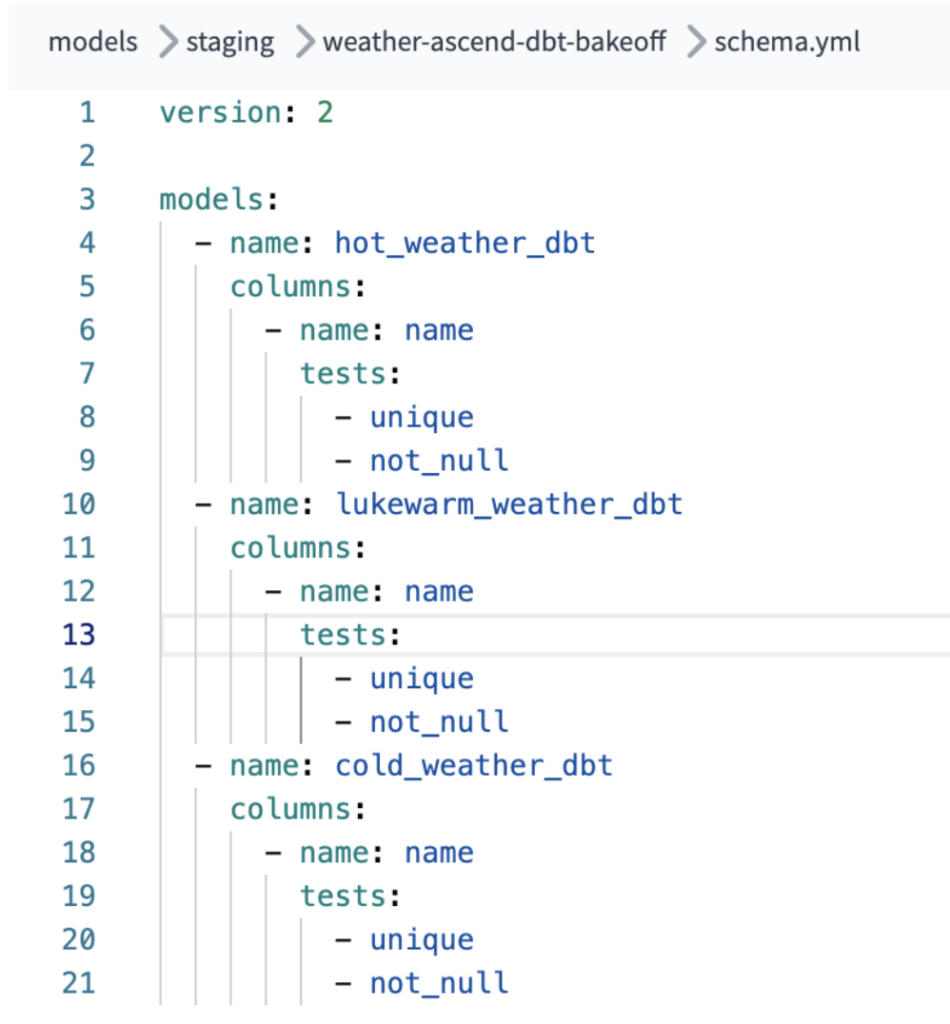Select the staging breadcrumb segment
Viewport: 950px width, 1024px height.
pos(229,43)
